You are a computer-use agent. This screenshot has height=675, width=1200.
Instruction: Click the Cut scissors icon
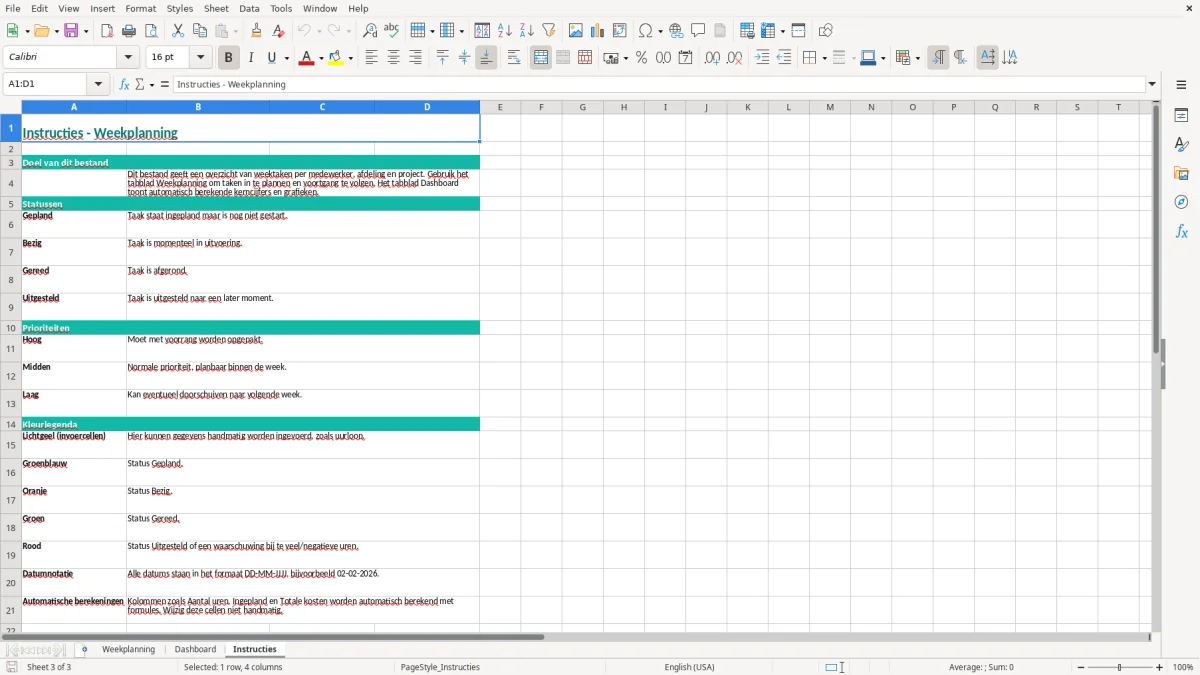[178, 31]
